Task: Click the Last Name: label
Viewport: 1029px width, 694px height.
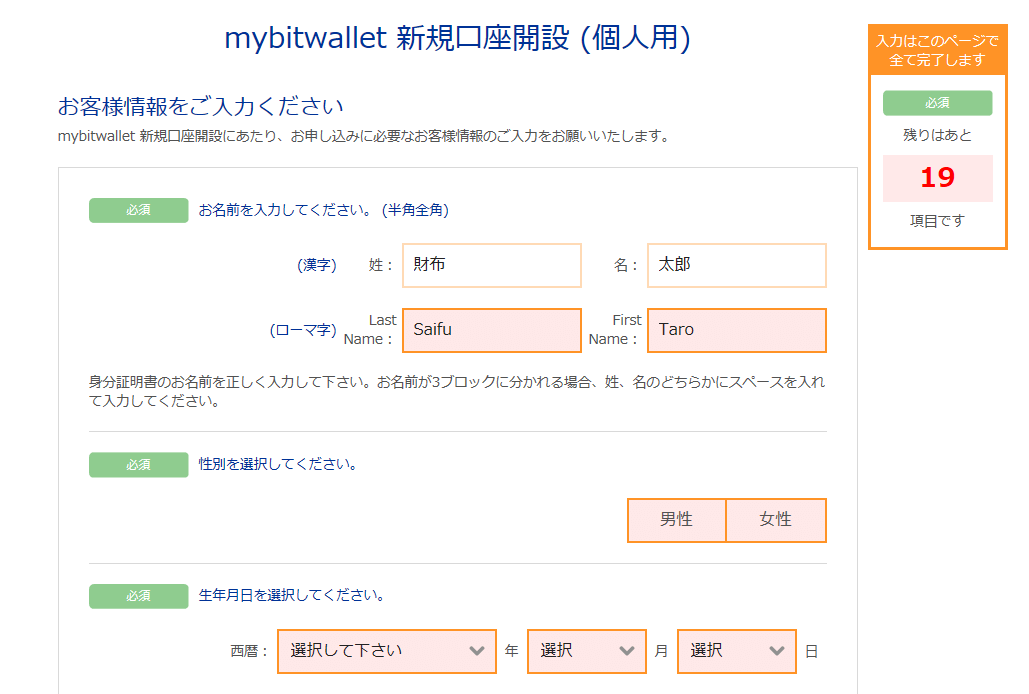Action: [x=370, y=329]
